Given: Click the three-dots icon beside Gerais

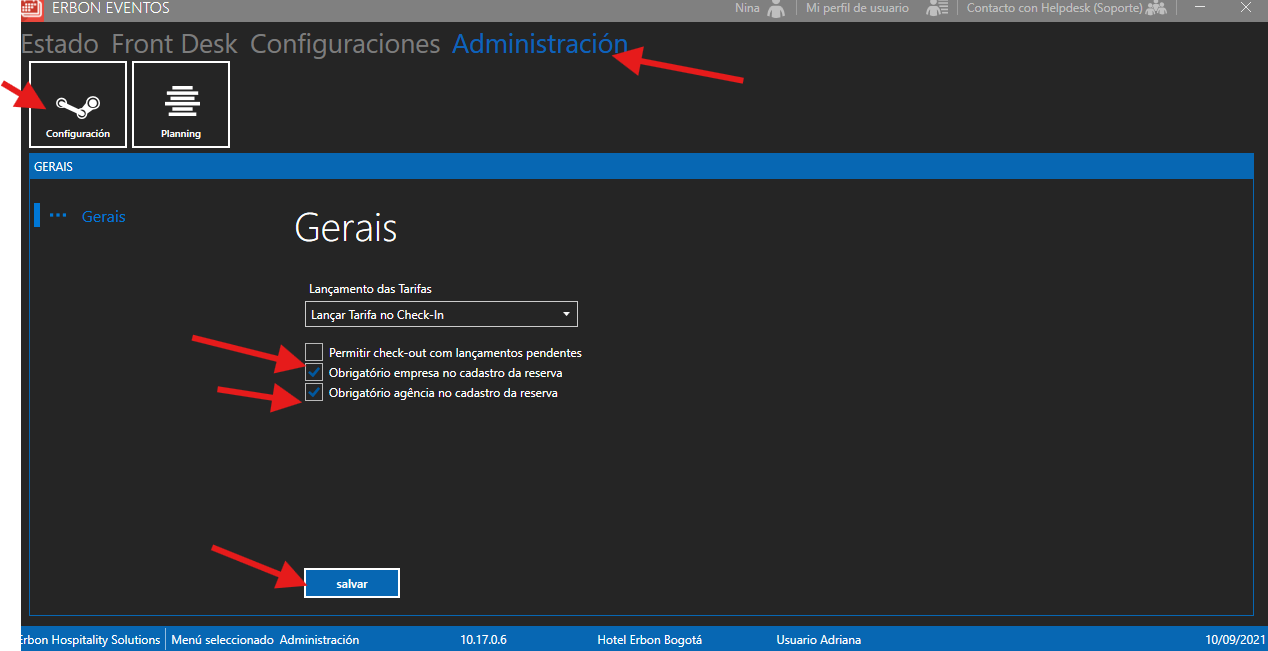Looking at the screenshot, I should [58, 216].
